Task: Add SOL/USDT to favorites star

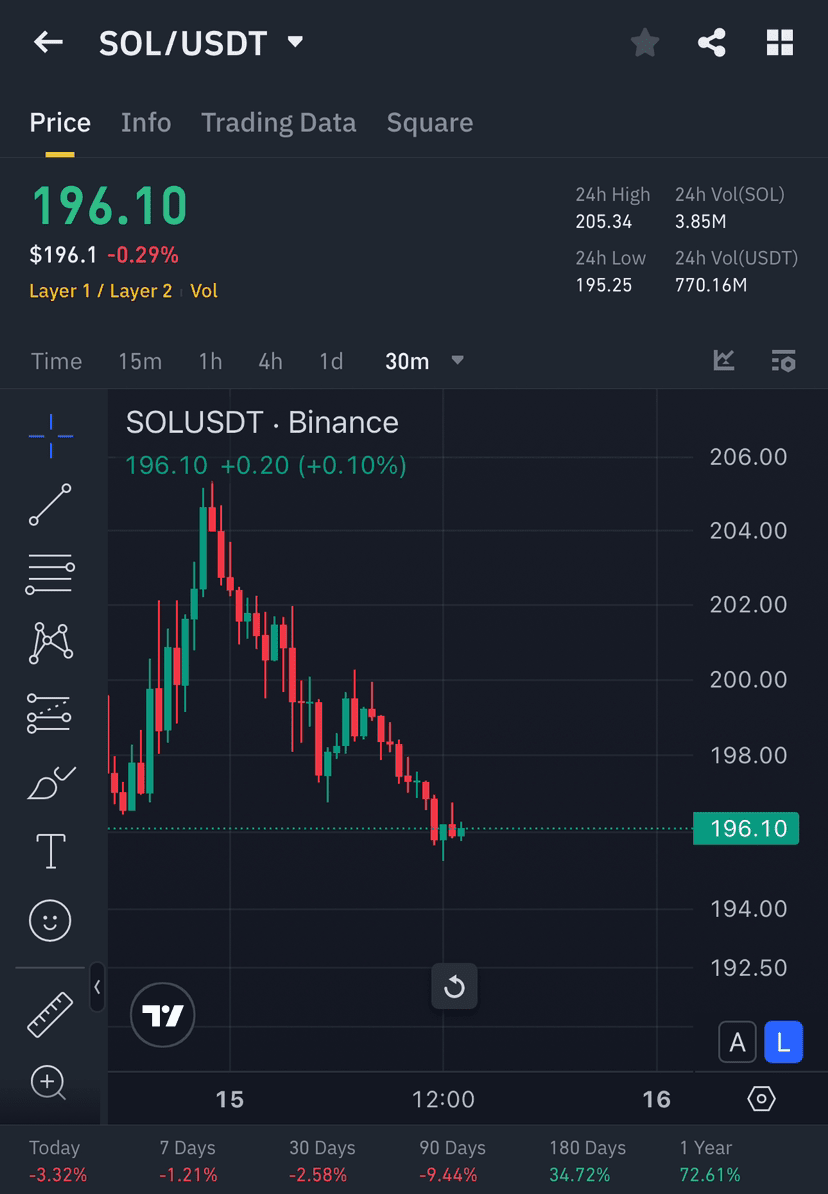Action: (644, 42)
